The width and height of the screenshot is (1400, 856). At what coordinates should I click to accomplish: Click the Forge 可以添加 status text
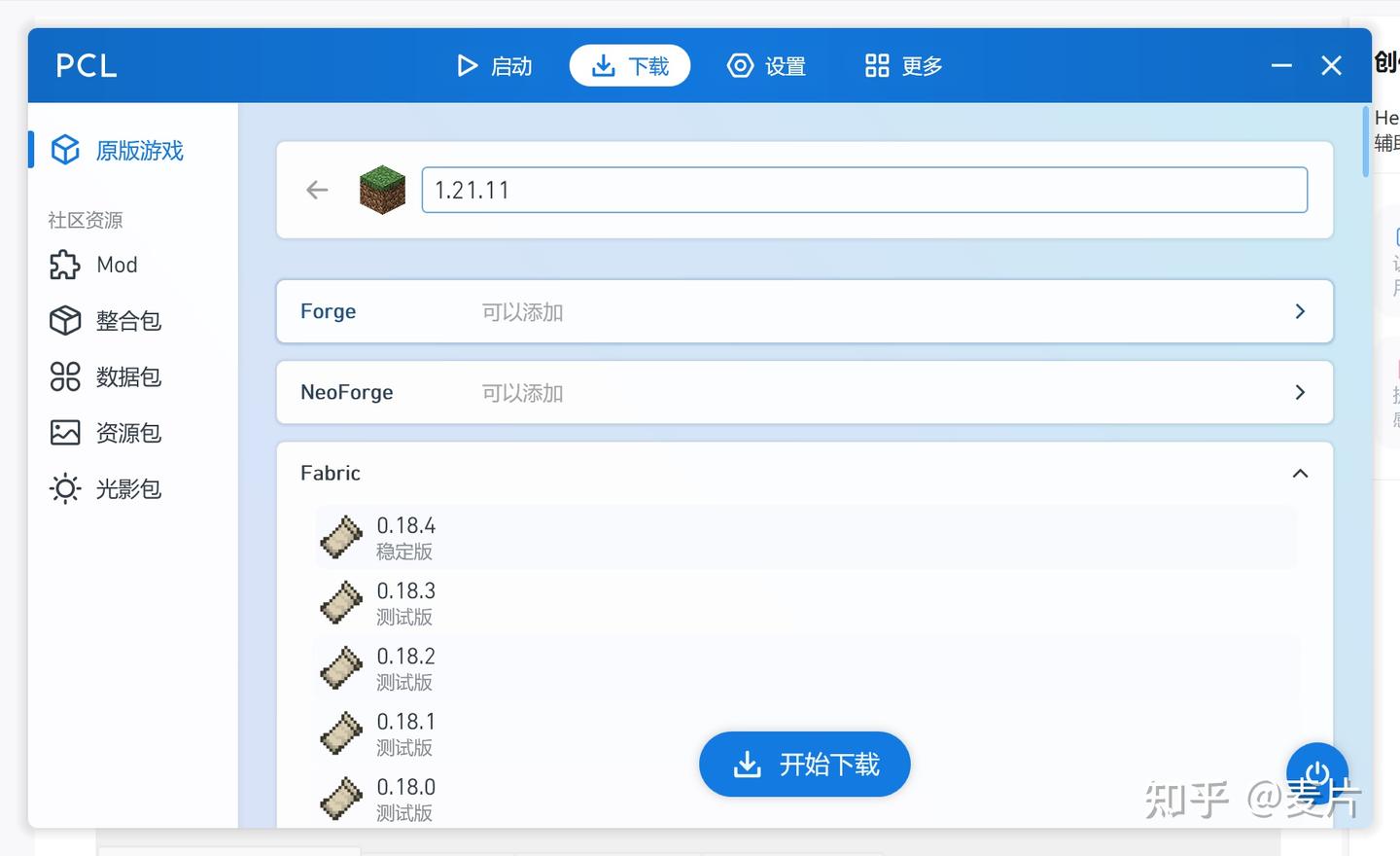tap(523, 312)
